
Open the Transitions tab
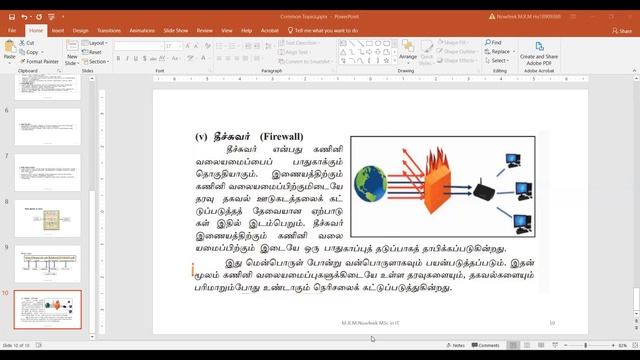[109, 31]
